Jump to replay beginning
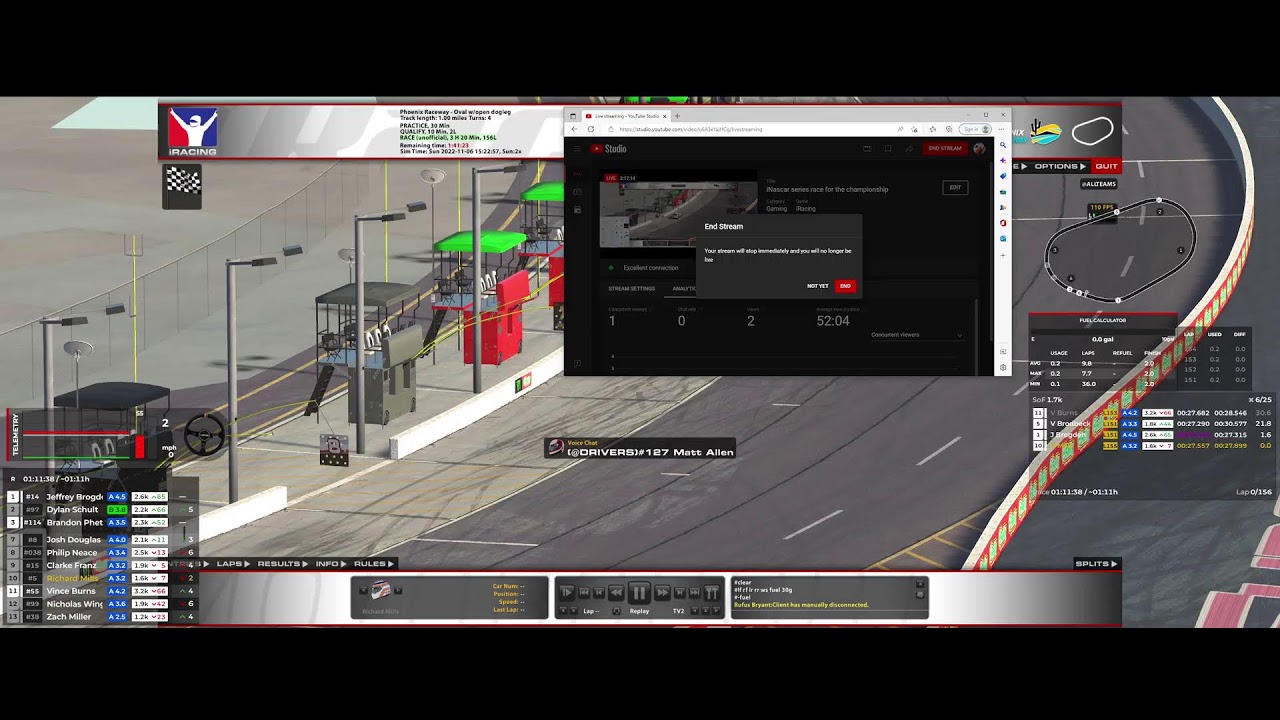The image size is (1280, 720). (584, 592)
